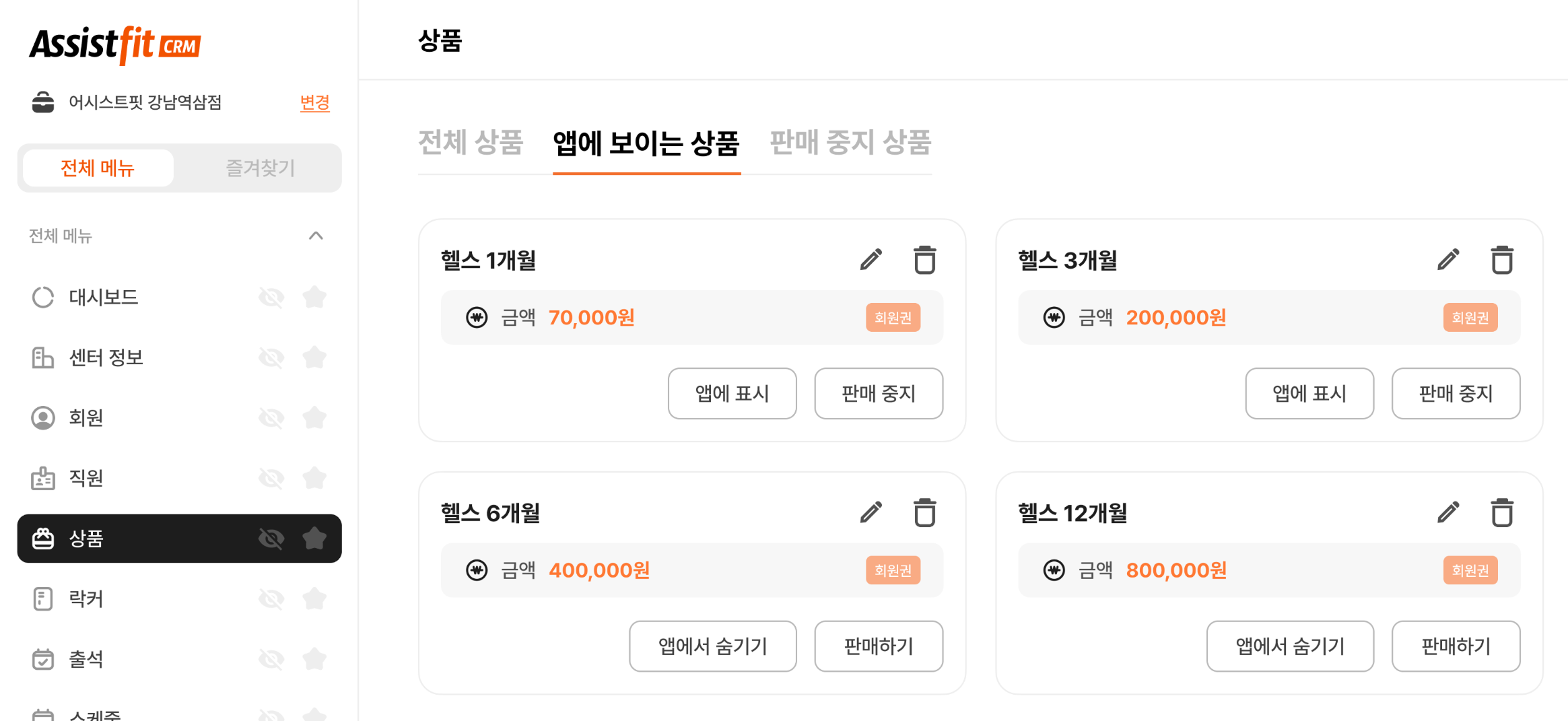The width and height of the screenshot is (1568, 721).
Task: Delete 헬스 6개월 via its trash icon
Action: click(x=924, y=512)
